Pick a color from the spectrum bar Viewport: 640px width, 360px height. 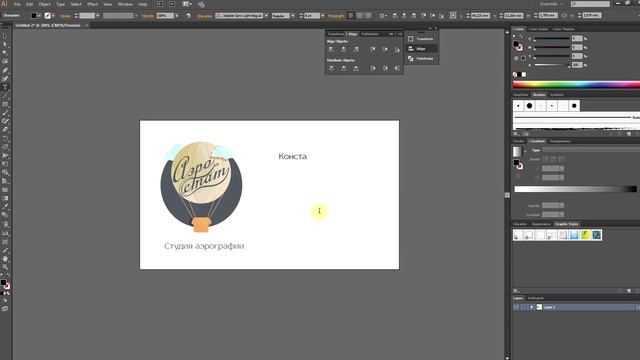tap(576, 84)
